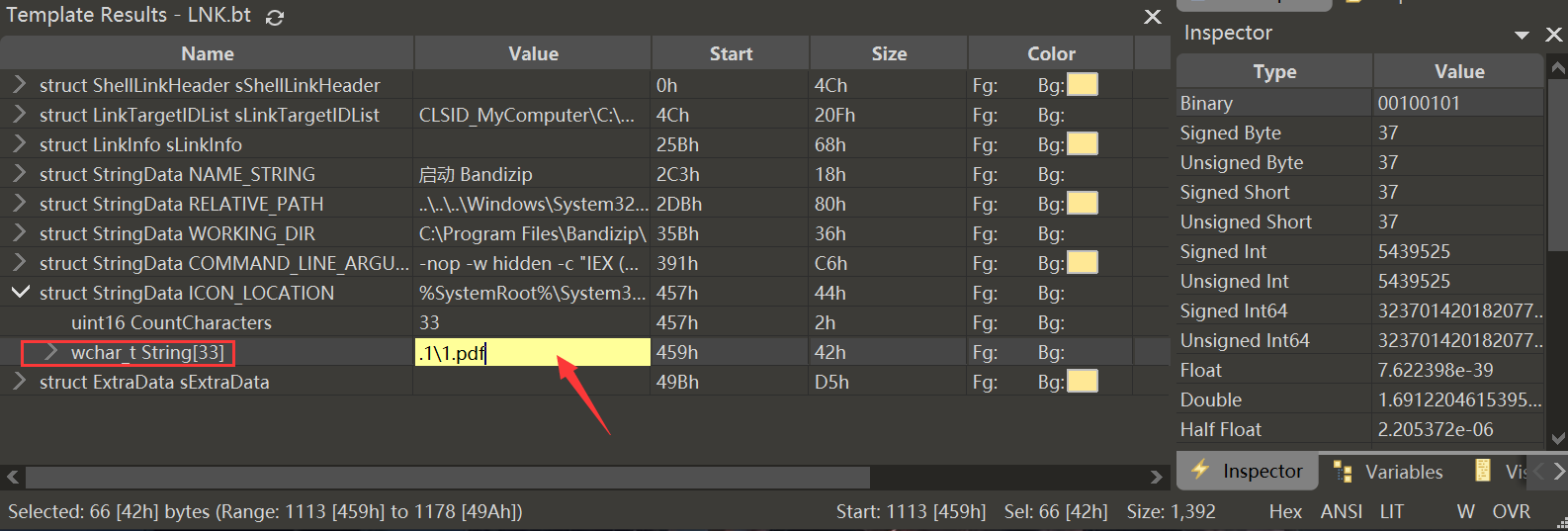The width and height of the screenshot is (1568, 531).
Task: Close the Inspector panel
Action: (1554, 35)
